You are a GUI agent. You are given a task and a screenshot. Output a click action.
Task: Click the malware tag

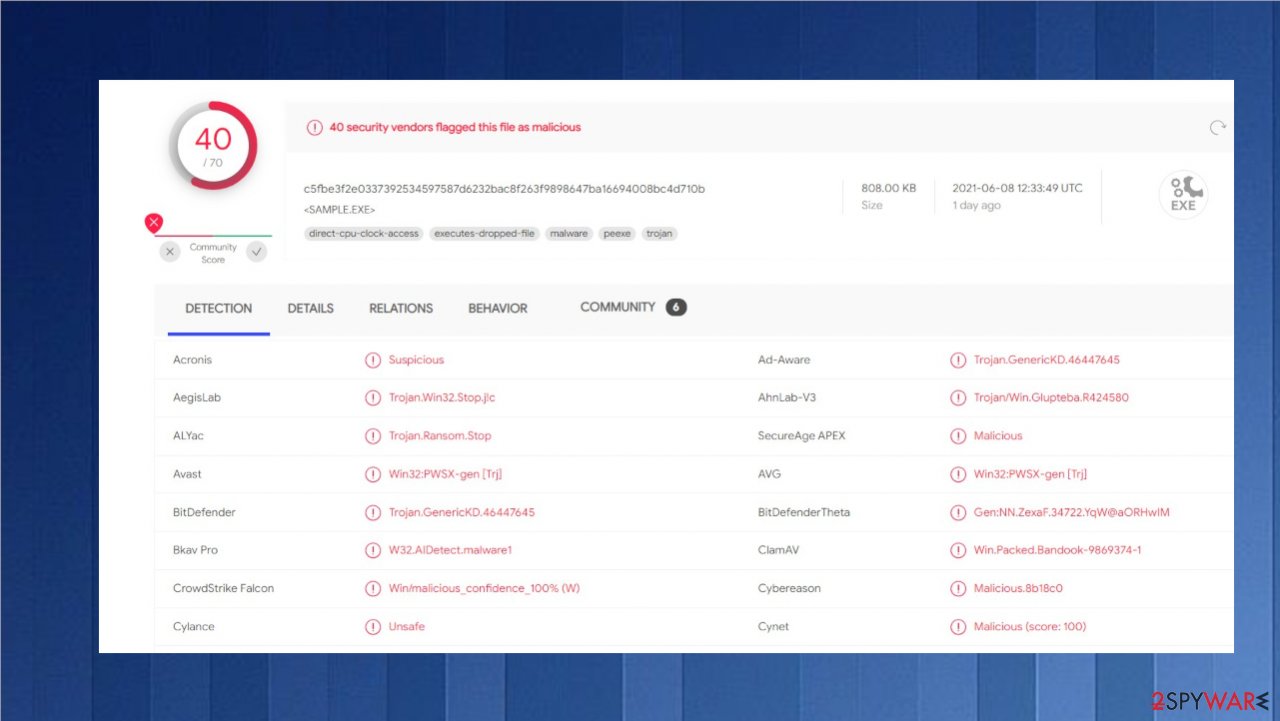(x=569, y=233)
